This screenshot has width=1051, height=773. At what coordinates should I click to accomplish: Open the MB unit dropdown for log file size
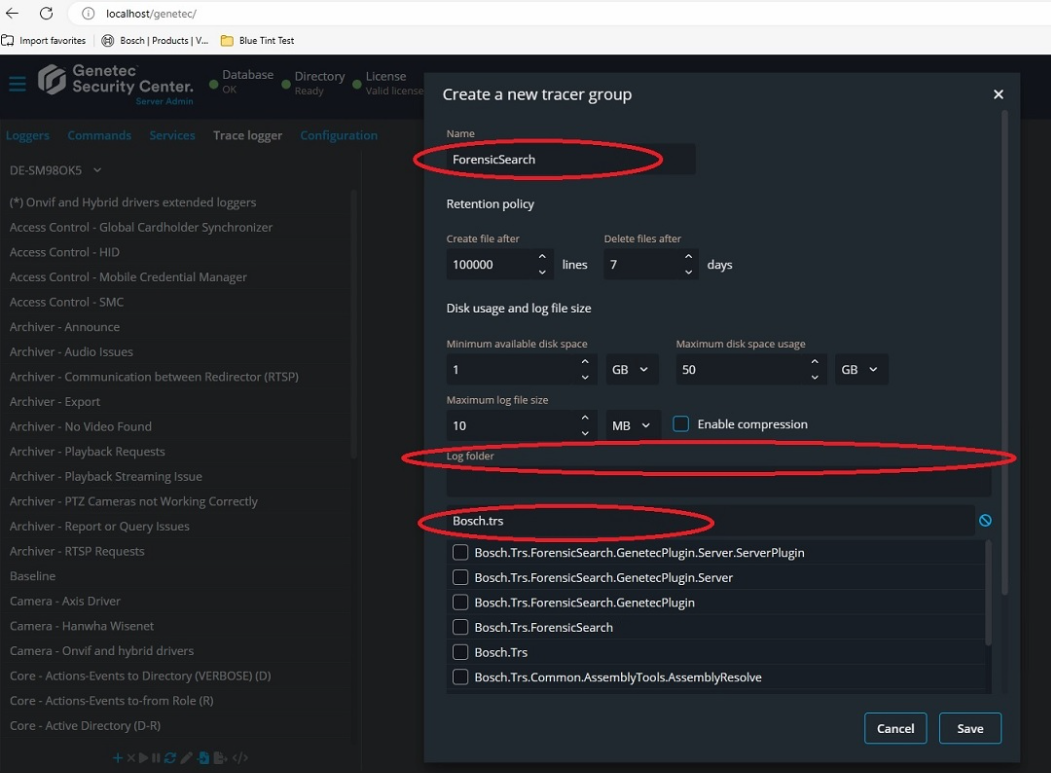[633, 426]
